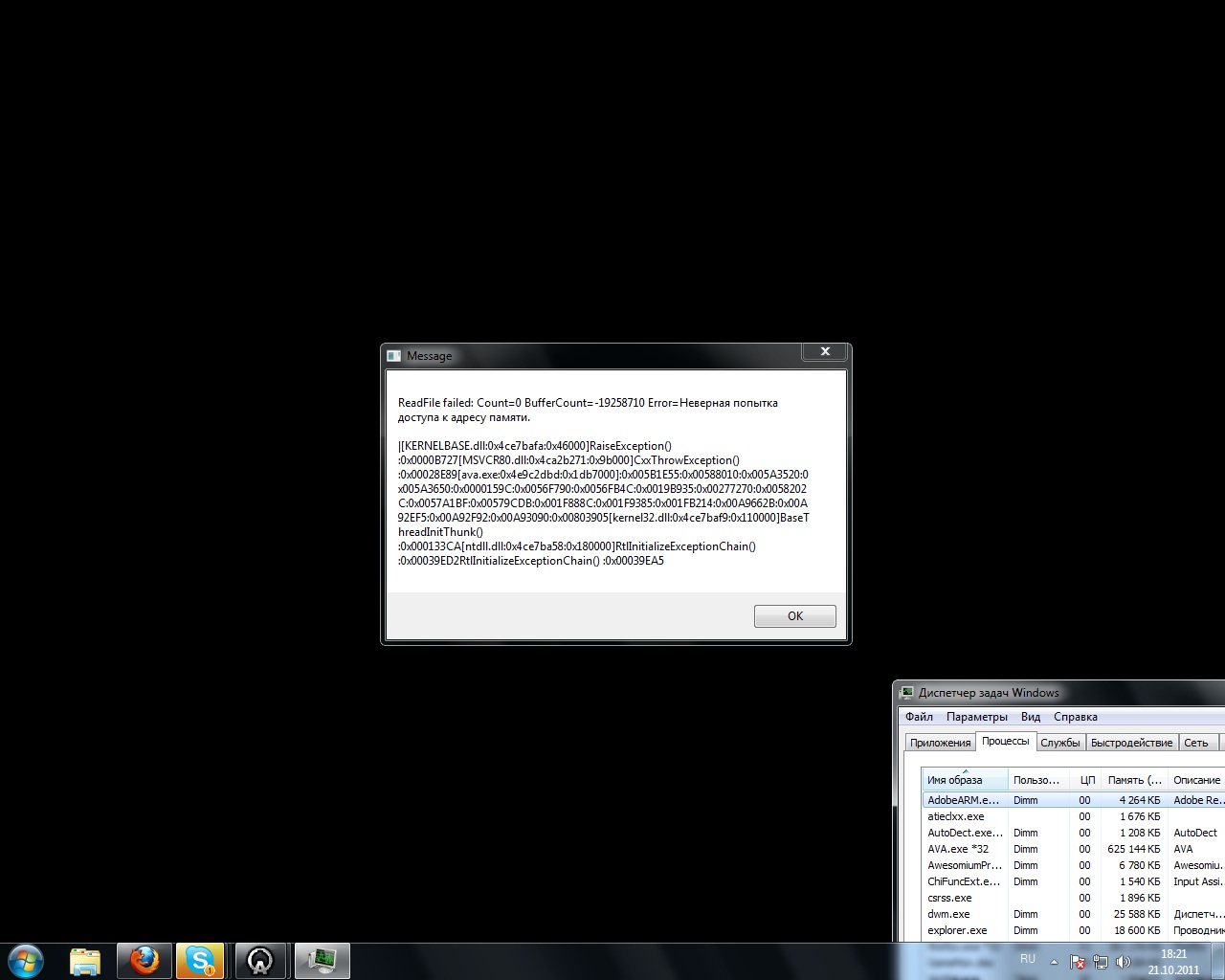Open the clock showing 18:21
1225x980 pixels.
pyautogui.click(x=1173, y=962)
